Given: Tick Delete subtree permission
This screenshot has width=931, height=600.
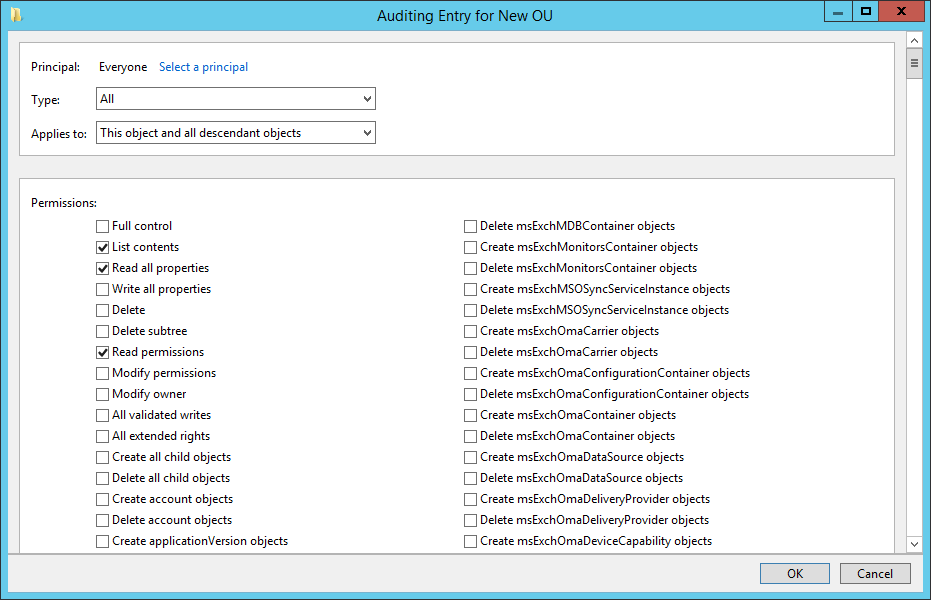Looking at the screenshot, I should click(x=102, y=331).
